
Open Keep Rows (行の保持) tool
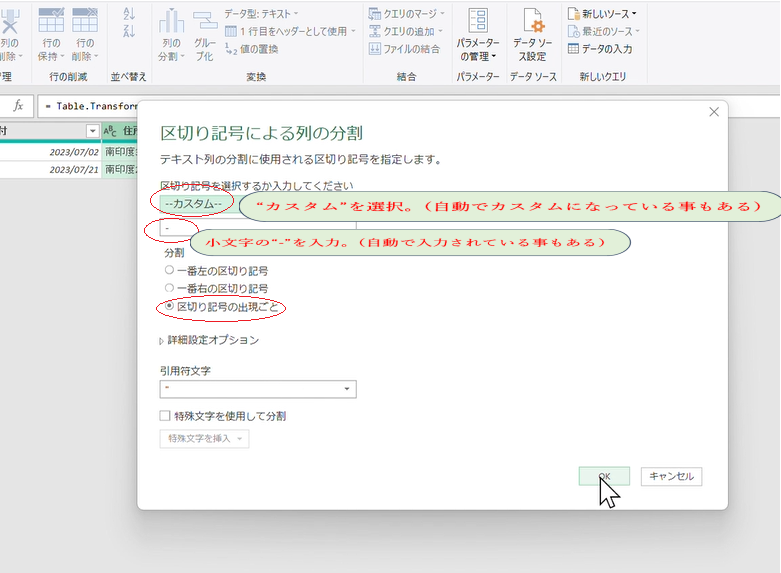coord(51,34)
